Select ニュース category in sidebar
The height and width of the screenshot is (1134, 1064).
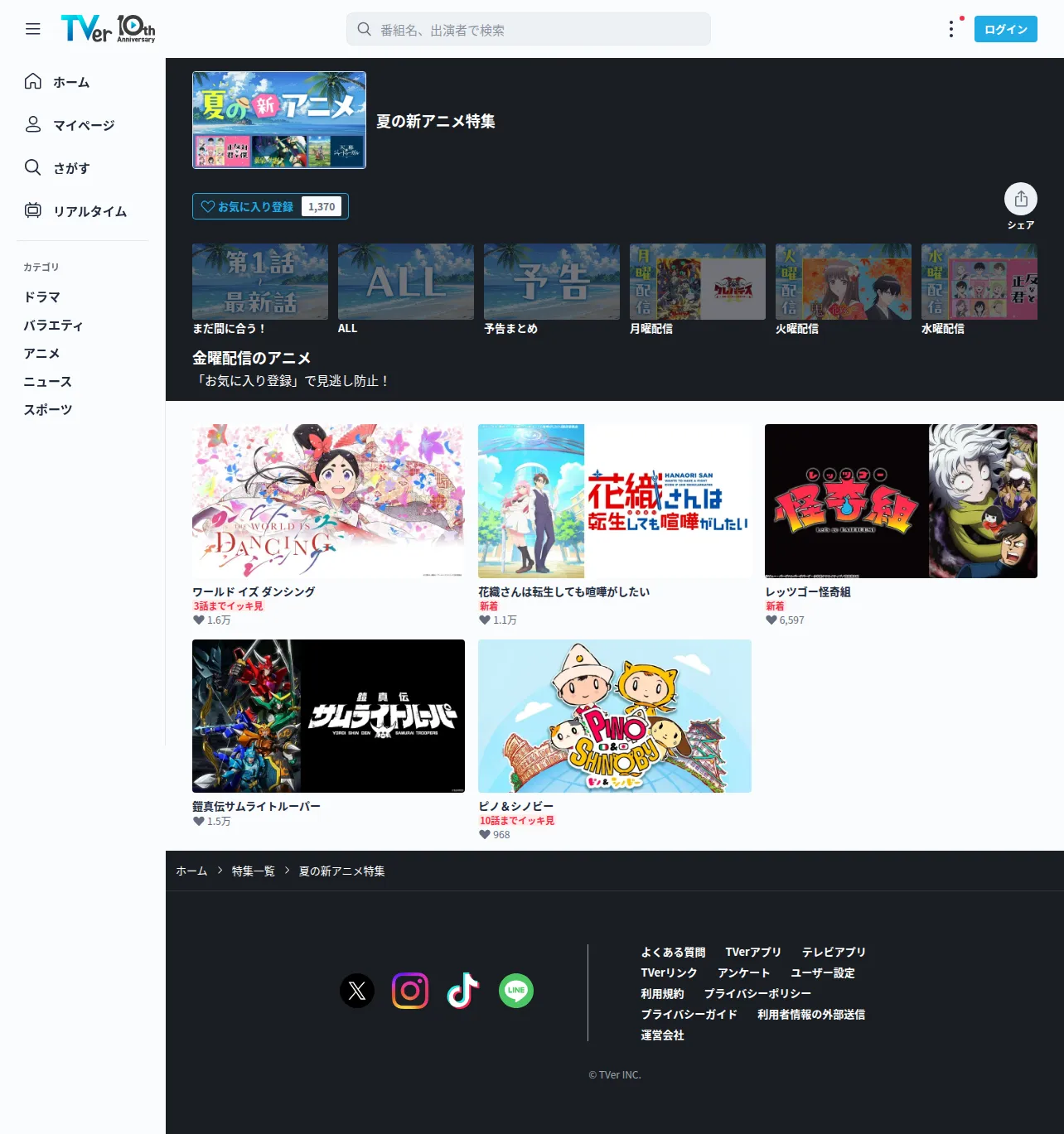pos(48,381)
